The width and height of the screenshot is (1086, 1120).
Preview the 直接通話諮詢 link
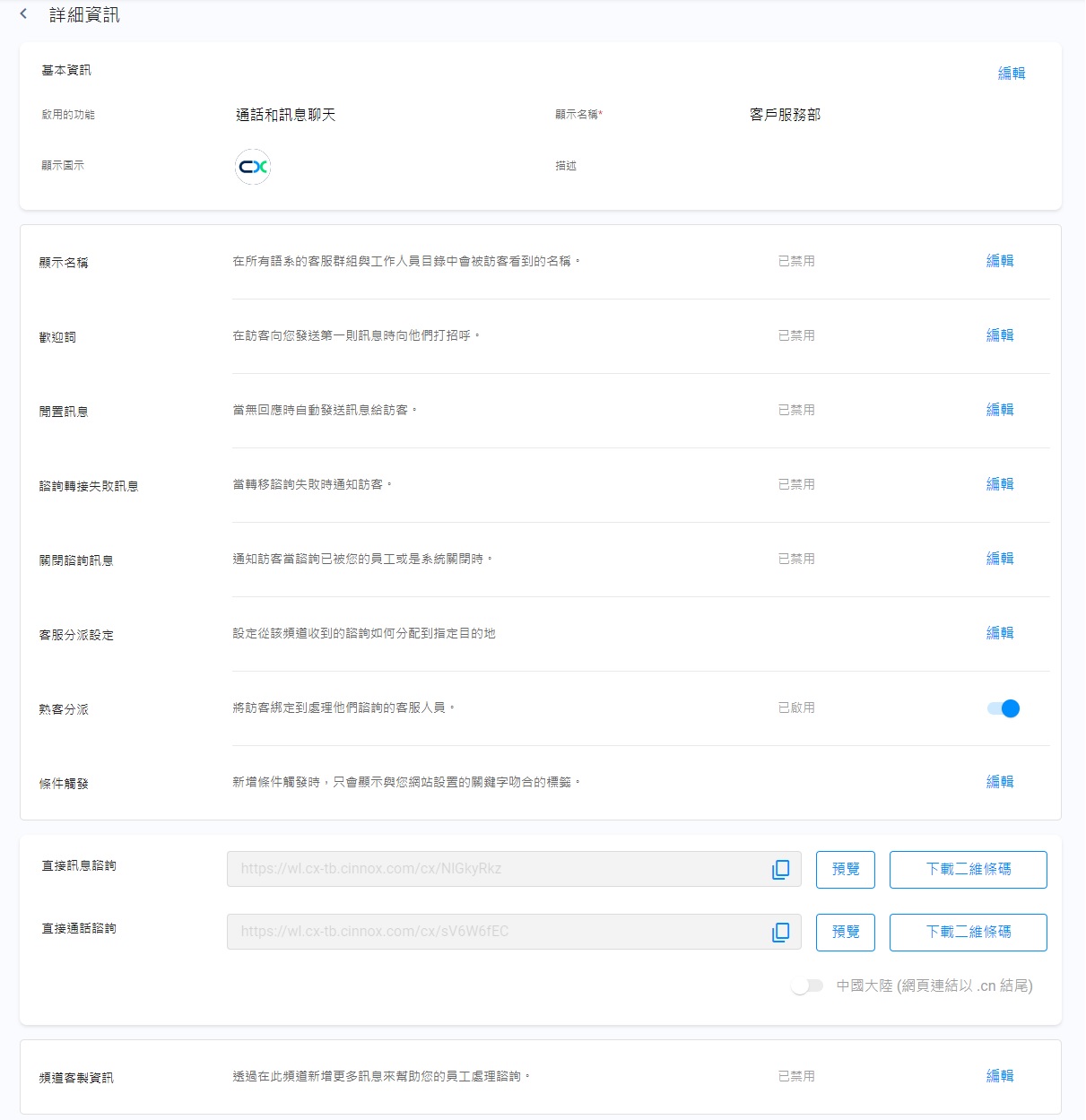846,933
